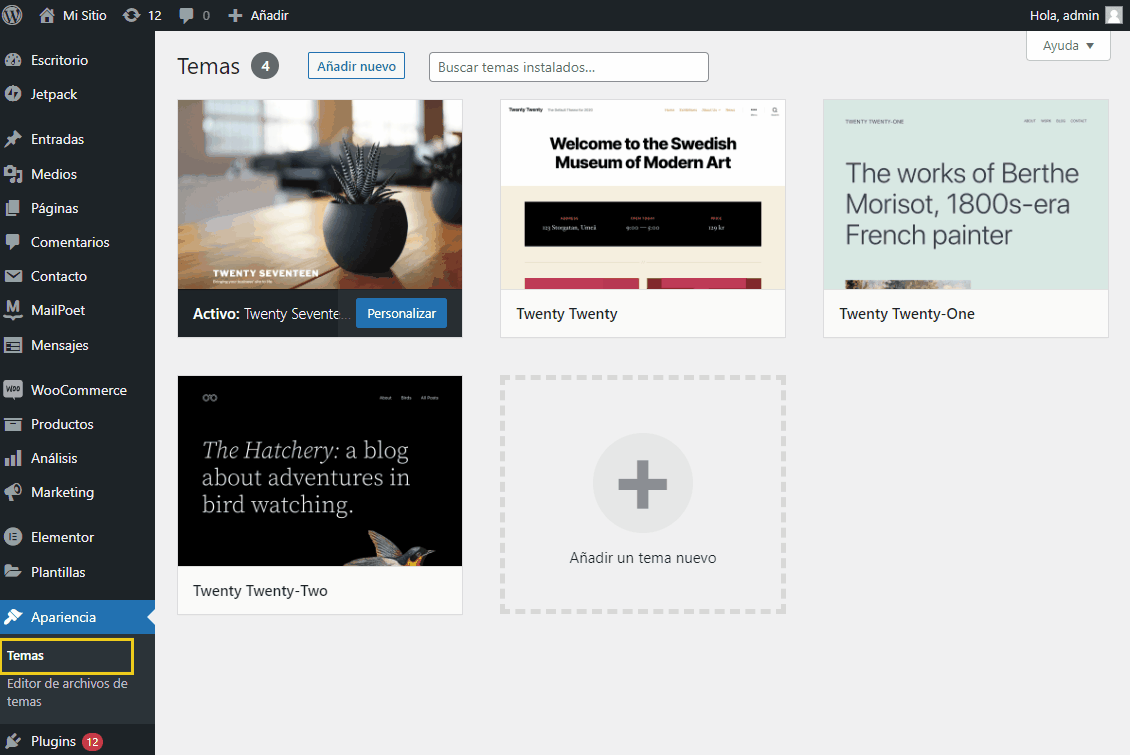Viewport: 1130px width, 755px height.
Task: Click the Twenty Twenty-Two theme name
Action: [x=260, y=591]
